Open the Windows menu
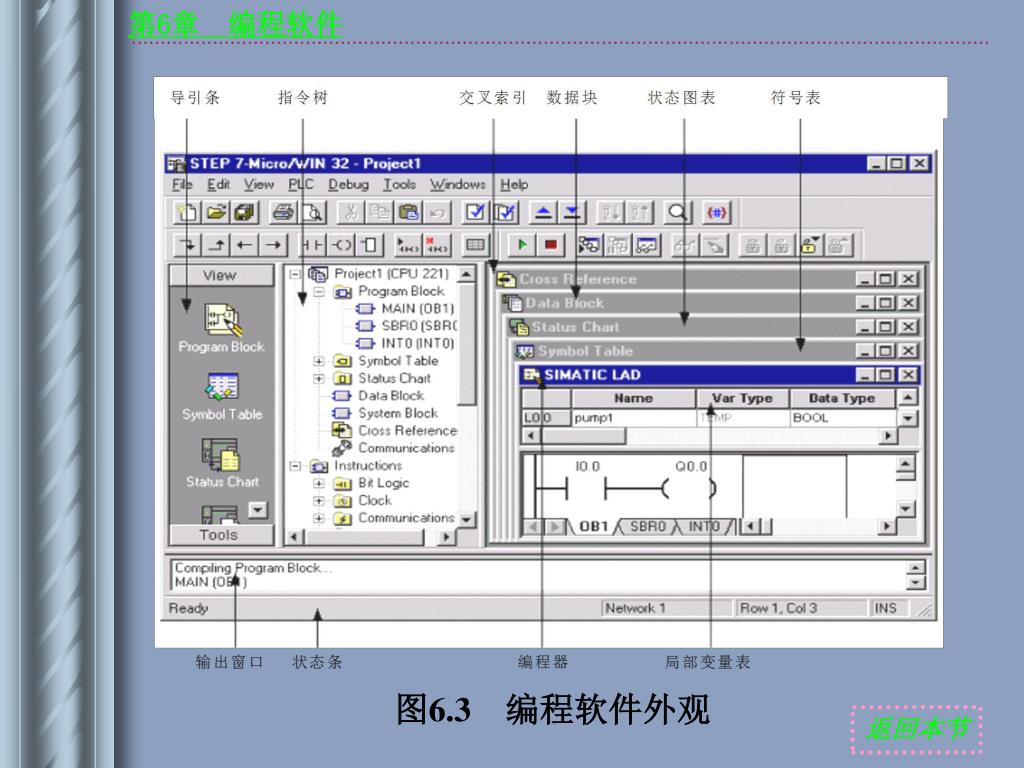Viewport: 1024px width, 768px height. coord(457,185)
